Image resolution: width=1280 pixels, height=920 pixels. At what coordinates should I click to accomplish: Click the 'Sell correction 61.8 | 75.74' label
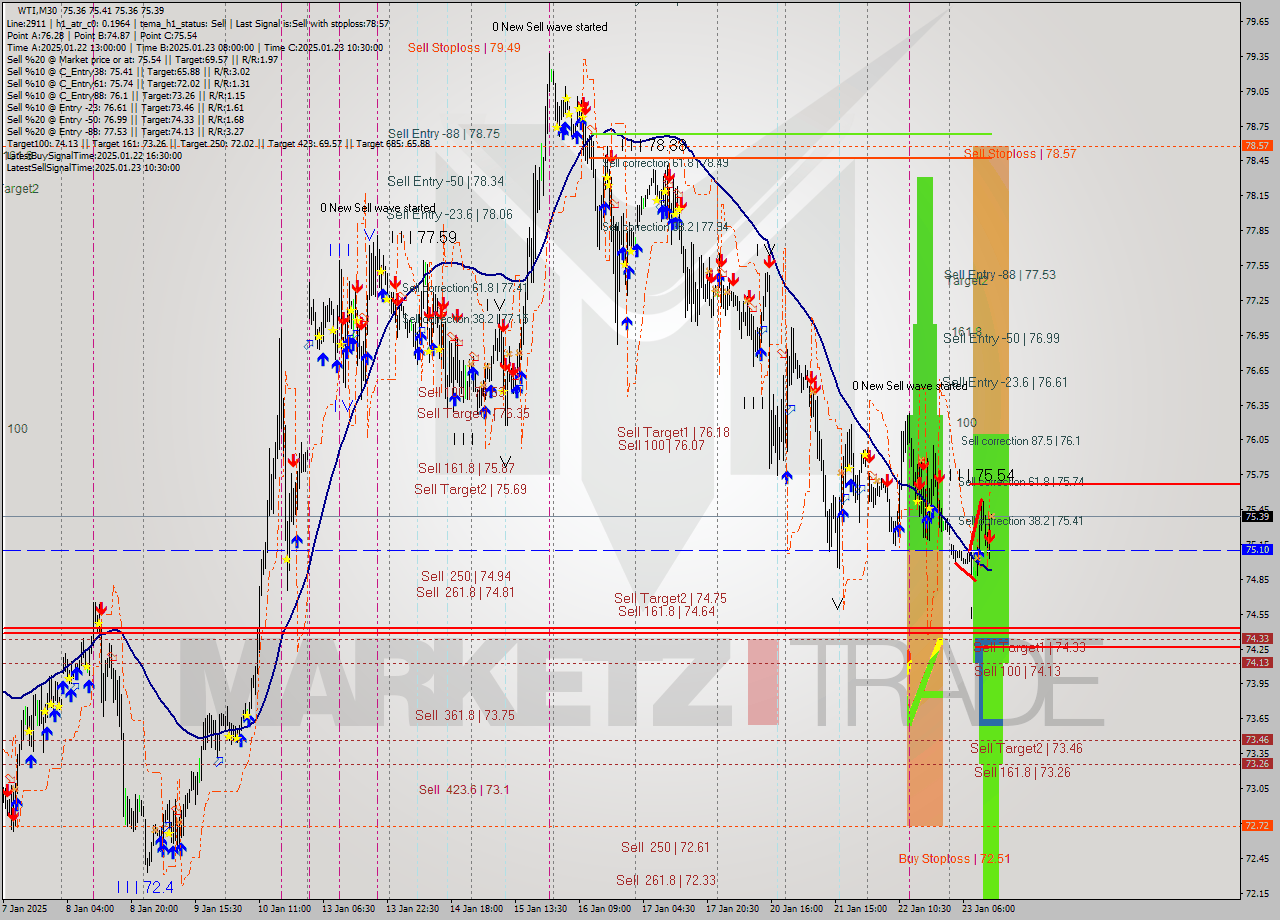coord(1021,481)
